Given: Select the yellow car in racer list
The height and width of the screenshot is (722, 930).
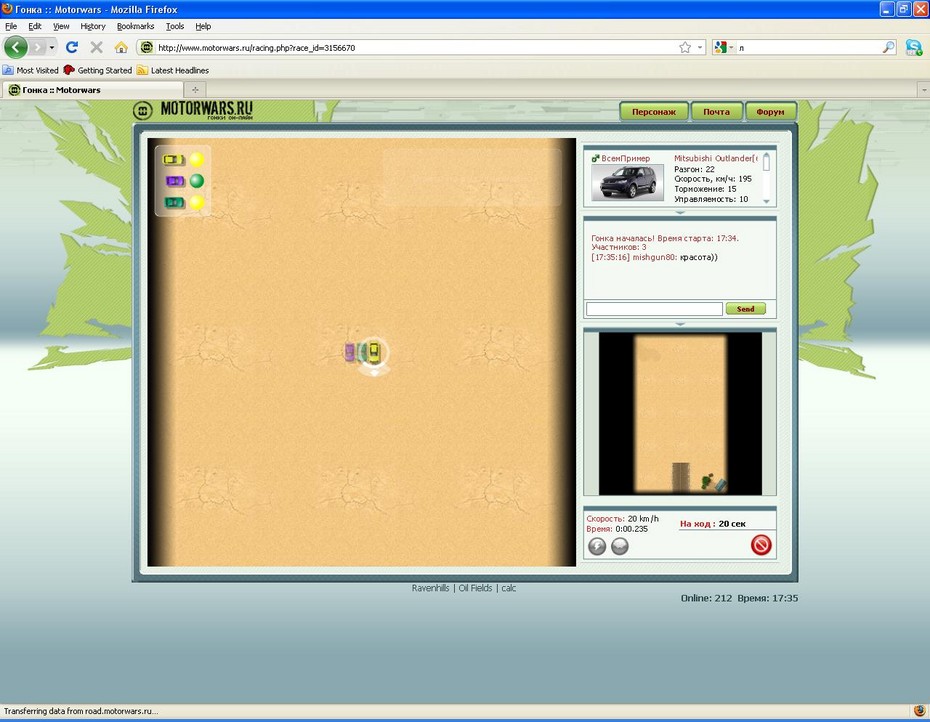Looking at the screenshot, I should click(x=174, y=159).
